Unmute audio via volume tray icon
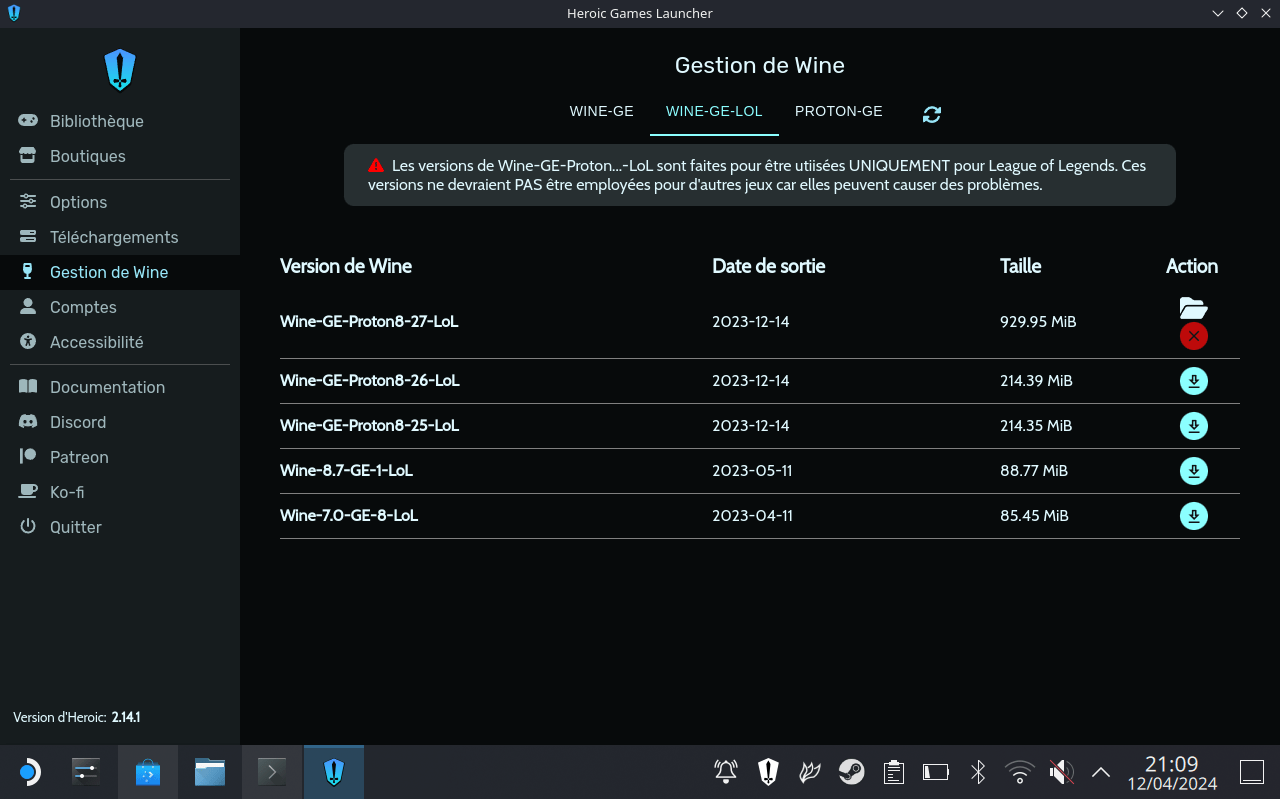 [1061, 772]
